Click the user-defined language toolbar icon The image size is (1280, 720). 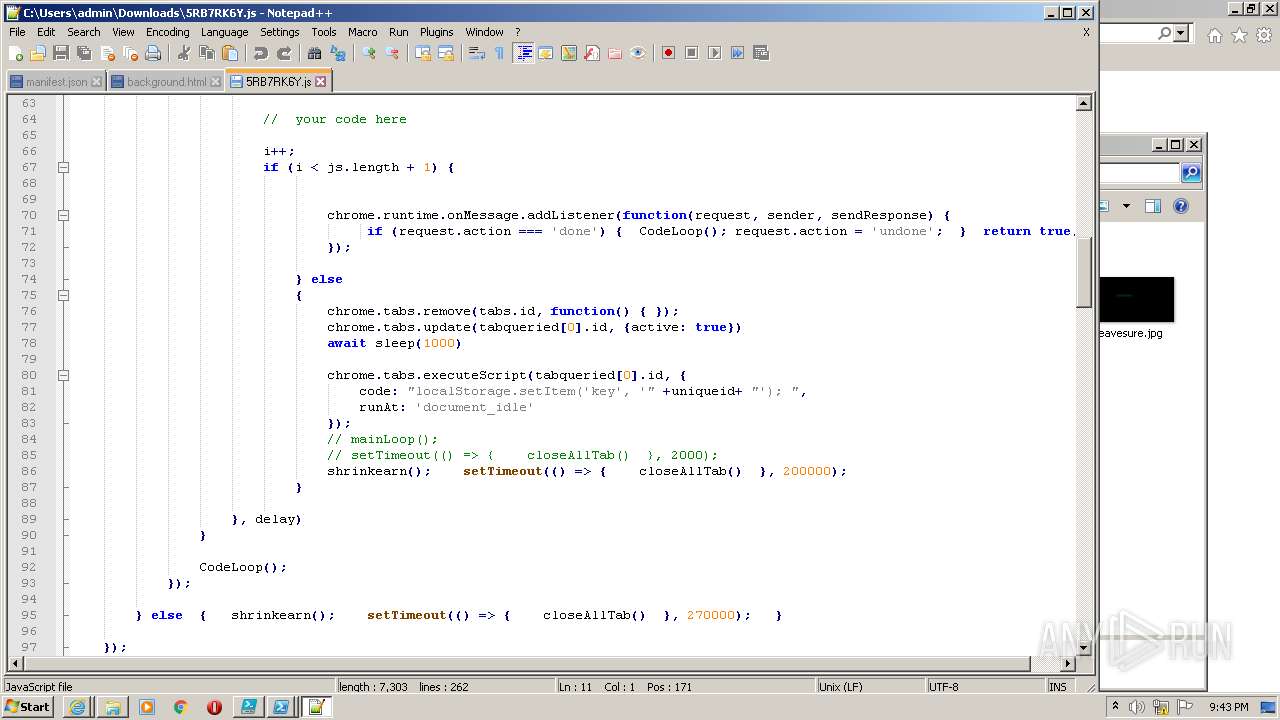pos(546,53)
